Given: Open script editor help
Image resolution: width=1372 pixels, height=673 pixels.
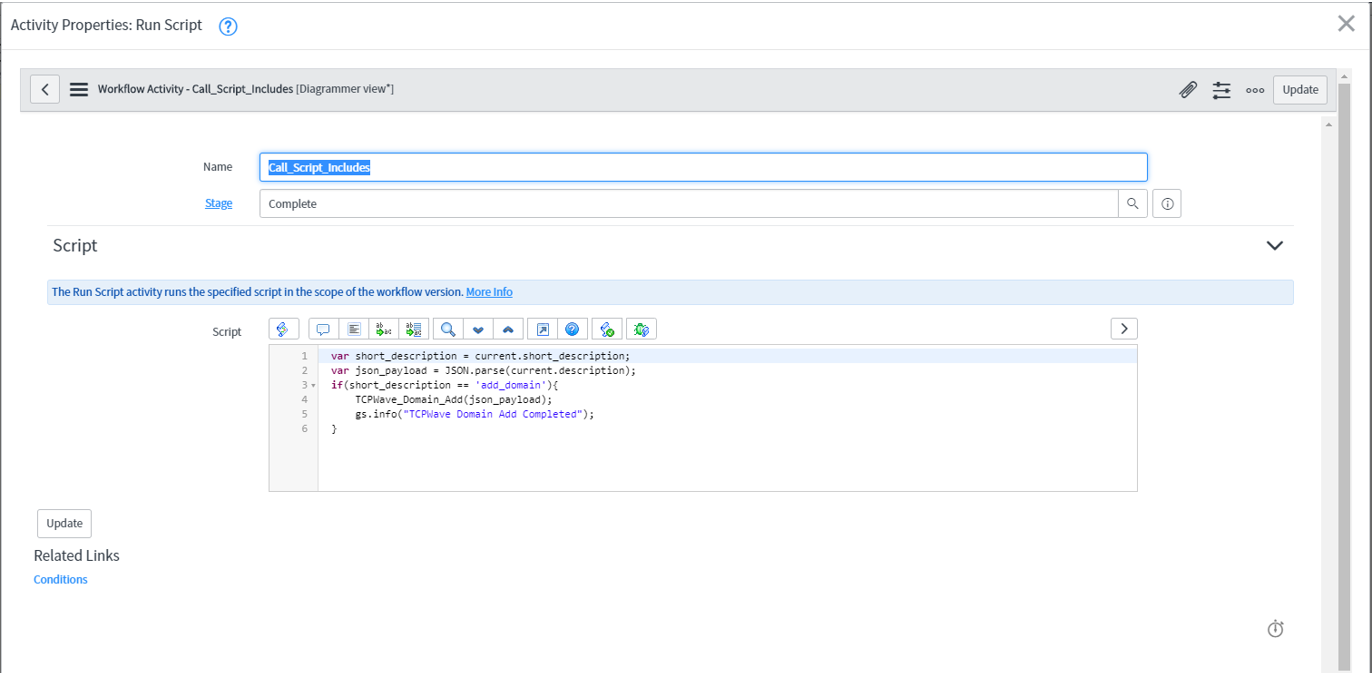Looking at the screenshot, I should 572,328.
